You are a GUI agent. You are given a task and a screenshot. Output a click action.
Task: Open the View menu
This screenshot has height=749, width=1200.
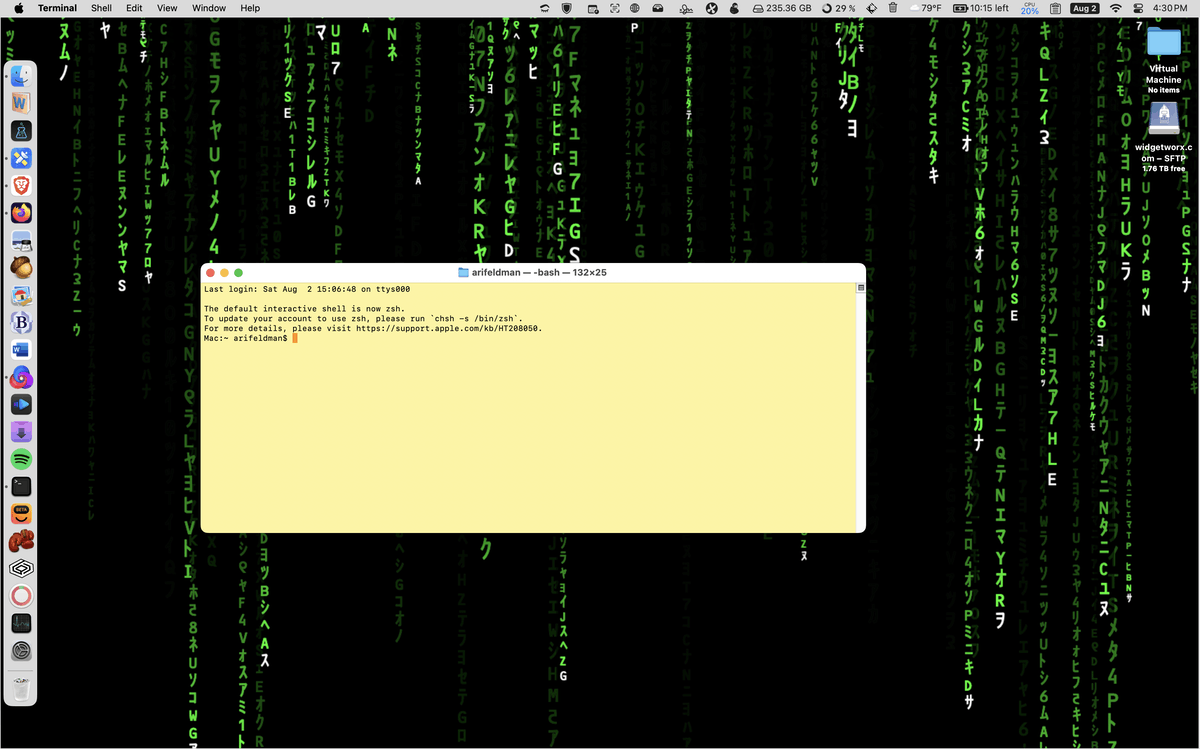pyautogui.click(x=167, y=8)
